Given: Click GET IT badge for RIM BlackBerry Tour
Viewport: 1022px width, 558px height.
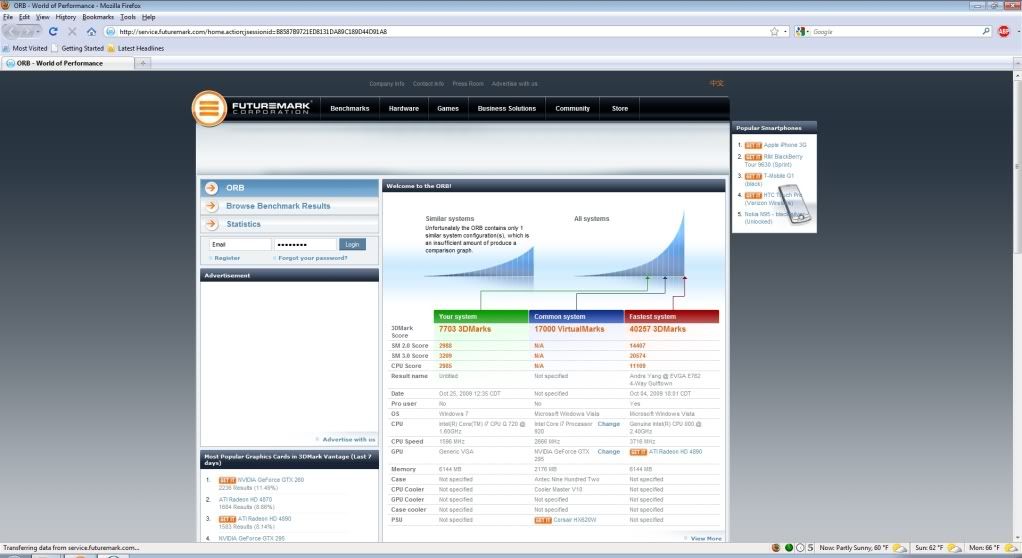Looking at the screenshot, I should coord(753,157).
